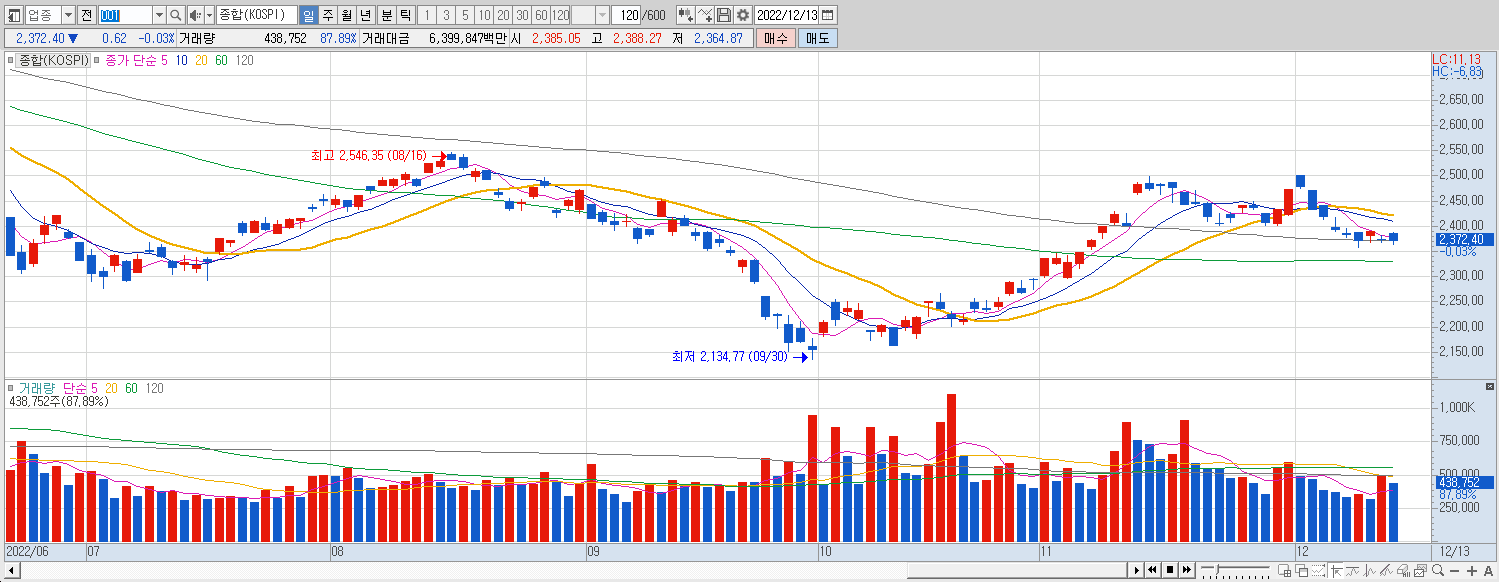Click the left scroll arrow on bottom scrollbar
This screenshot has width=1499, height=582.
coord(11,570)
